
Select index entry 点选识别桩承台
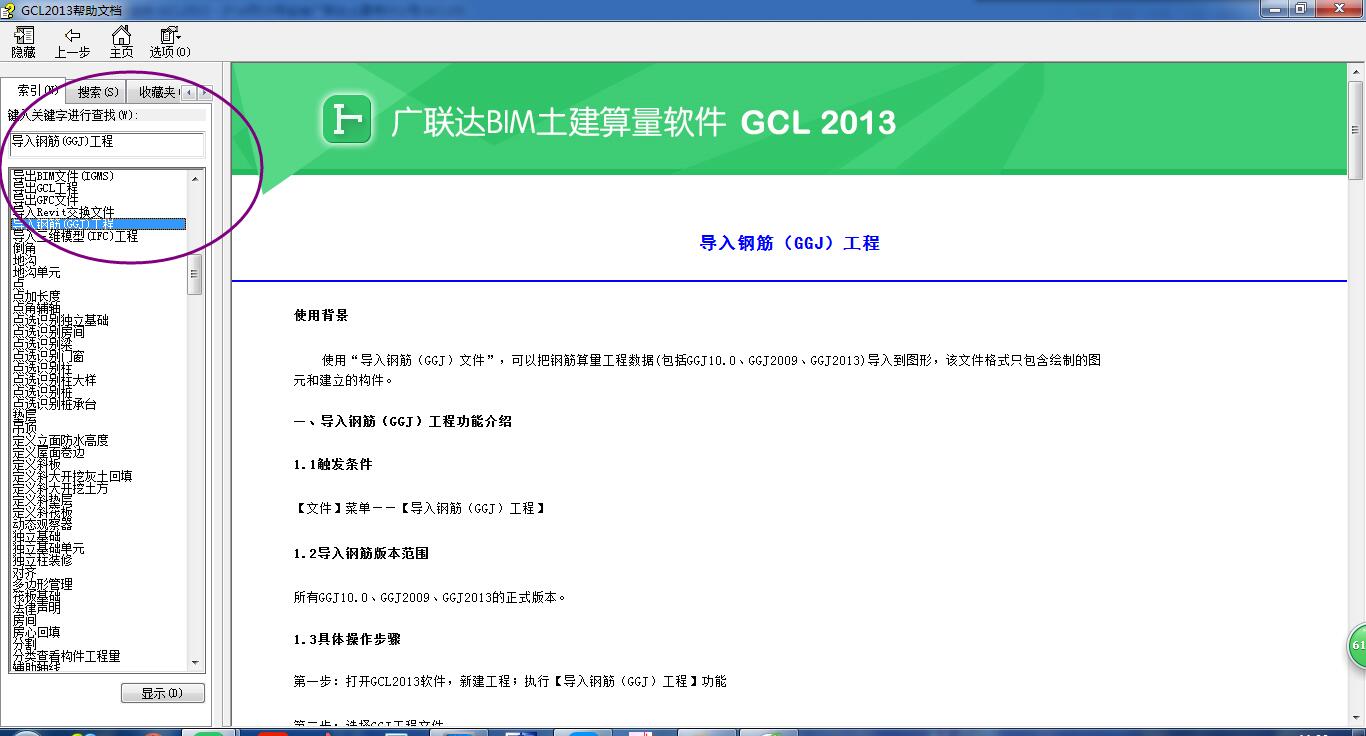click(x=54, y=404)
